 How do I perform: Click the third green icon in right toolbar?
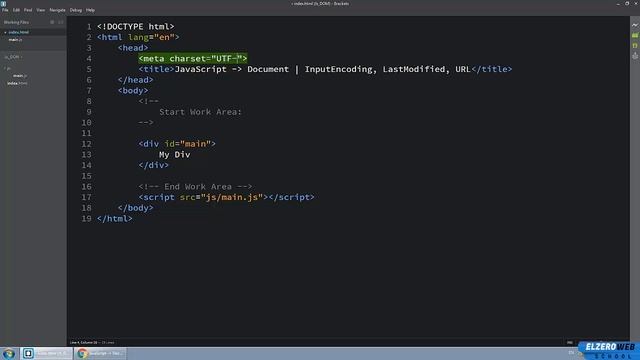point(635,46)
